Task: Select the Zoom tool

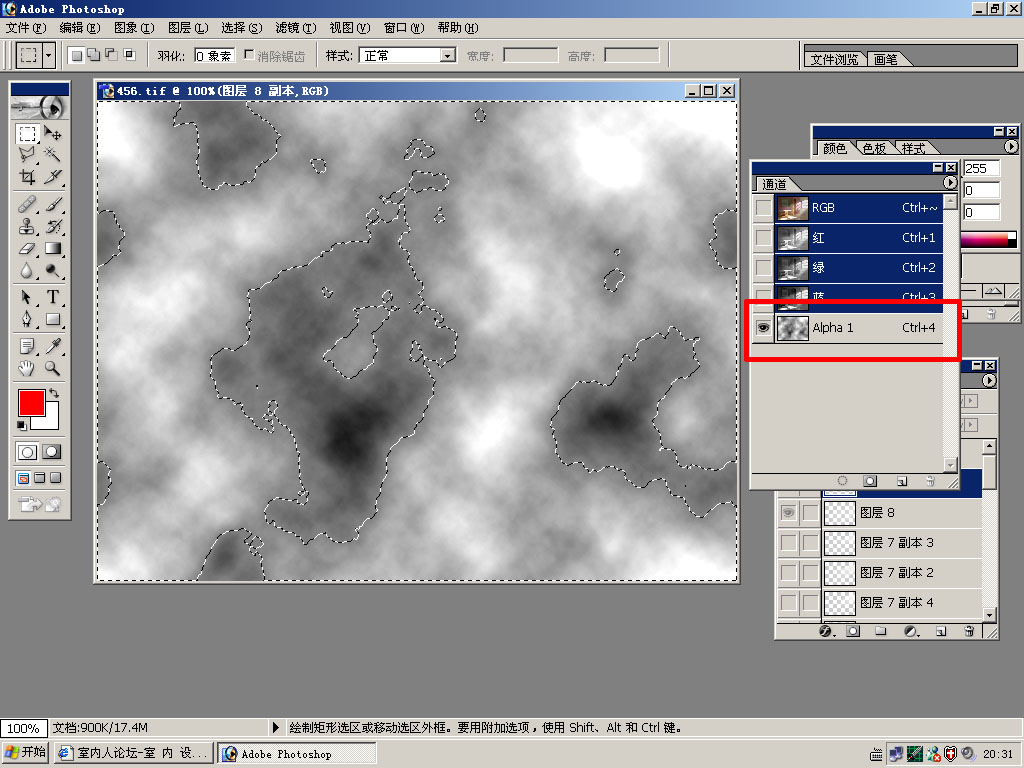Action: click(x=53, y=368)
